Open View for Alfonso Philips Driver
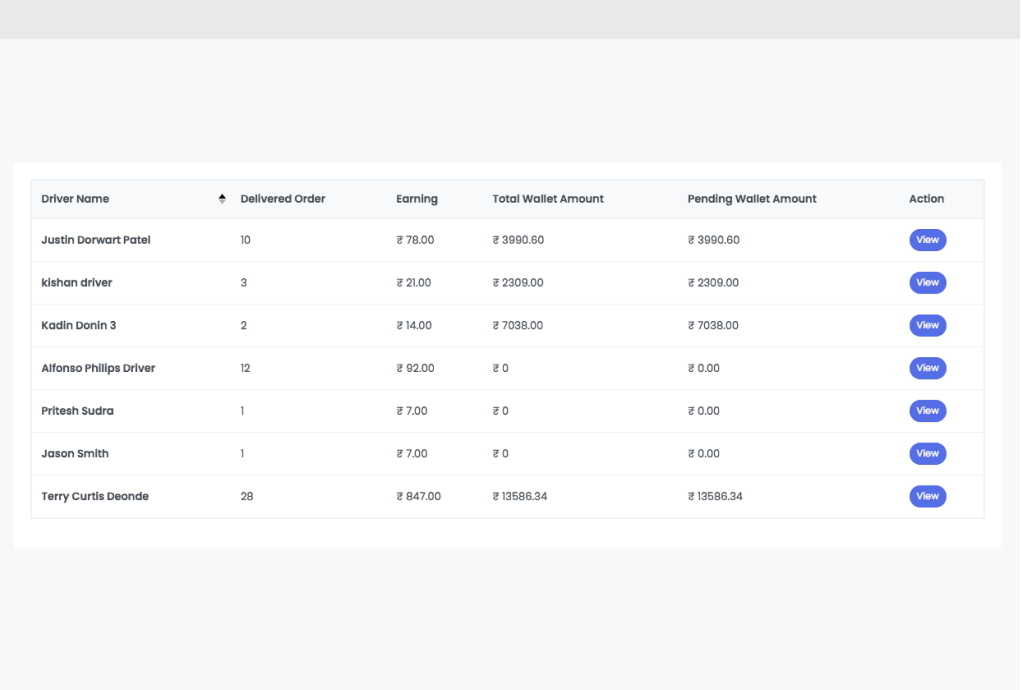1021x690 pixels. coord(927,368)
